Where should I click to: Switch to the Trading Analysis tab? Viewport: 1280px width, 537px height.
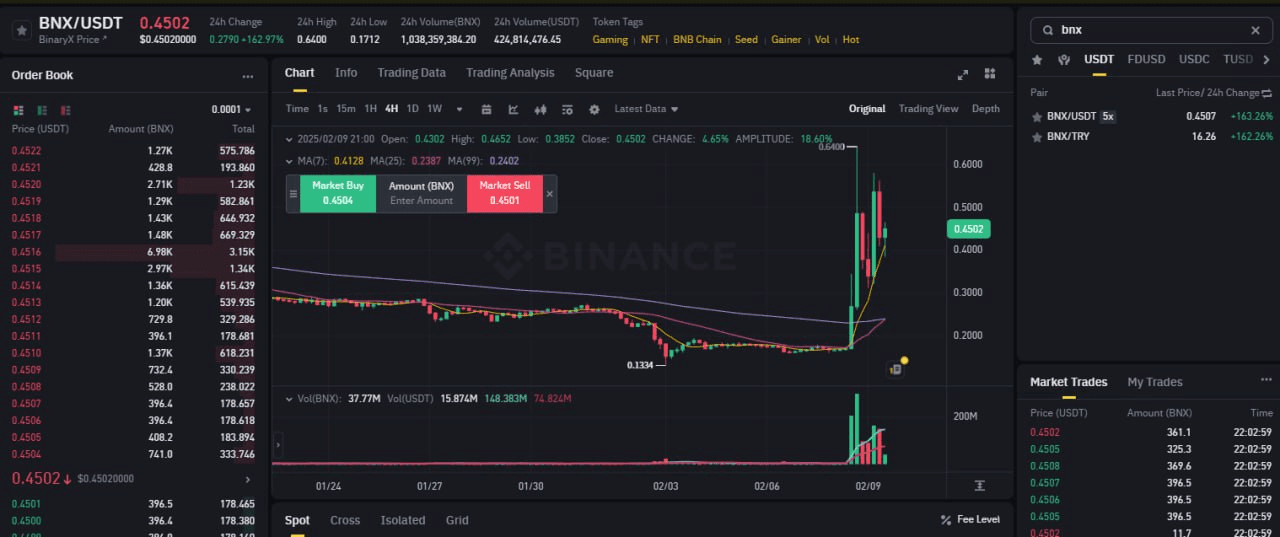510,73
